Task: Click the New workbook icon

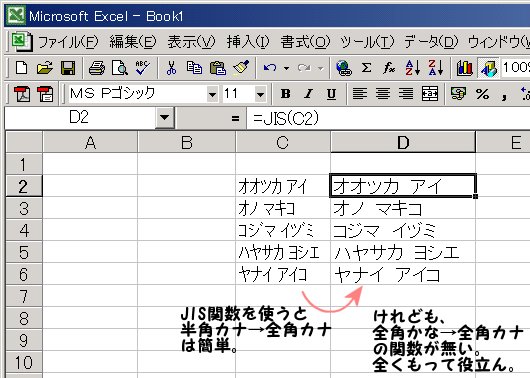Action: pyautogui.click(x=22, y=68)
